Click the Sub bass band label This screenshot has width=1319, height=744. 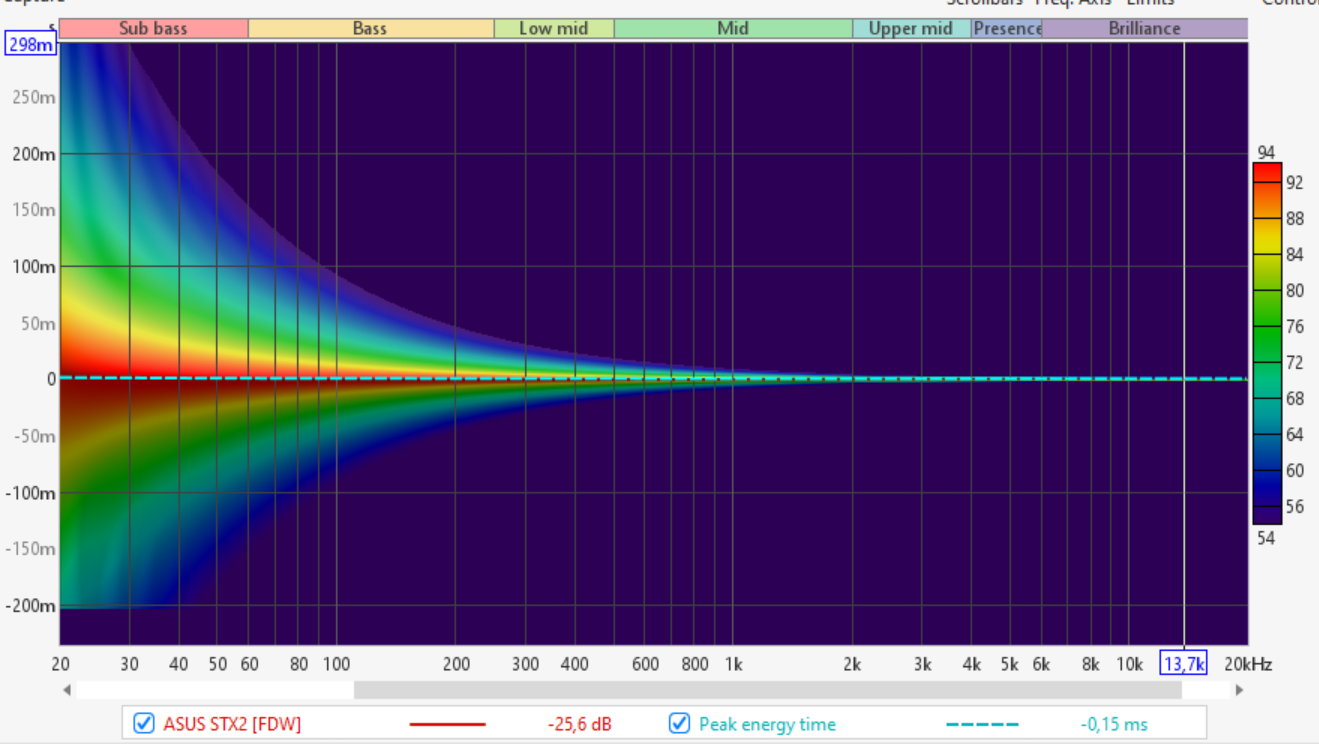pos(153,28)
